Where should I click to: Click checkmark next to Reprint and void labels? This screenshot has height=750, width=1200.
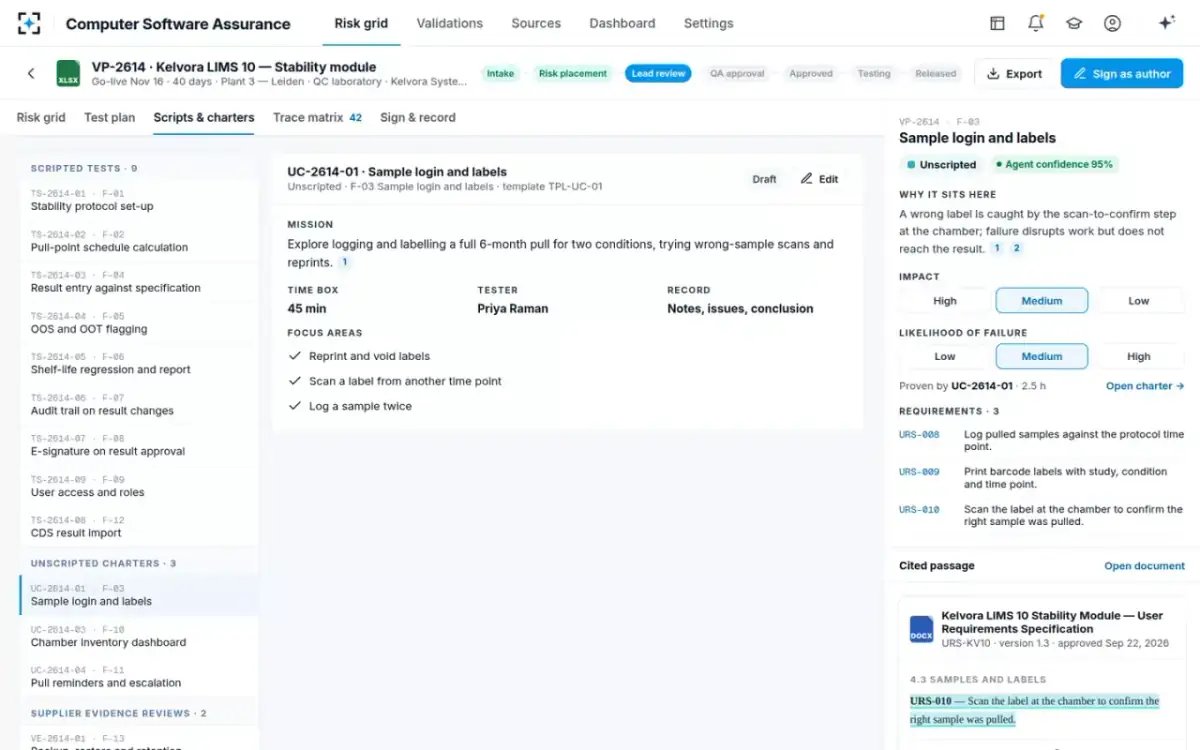[294, 356]
